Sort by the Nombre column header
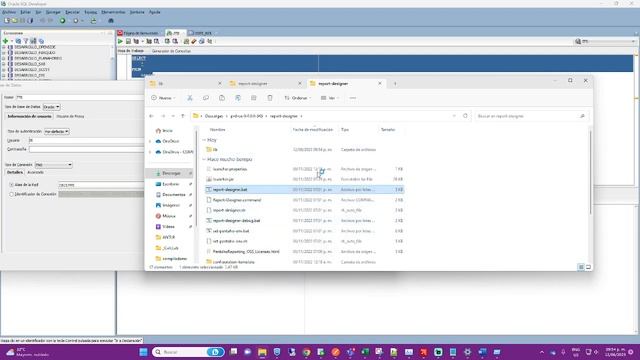The height and width of the screenshot is (360, 640). tap(217, 130)
